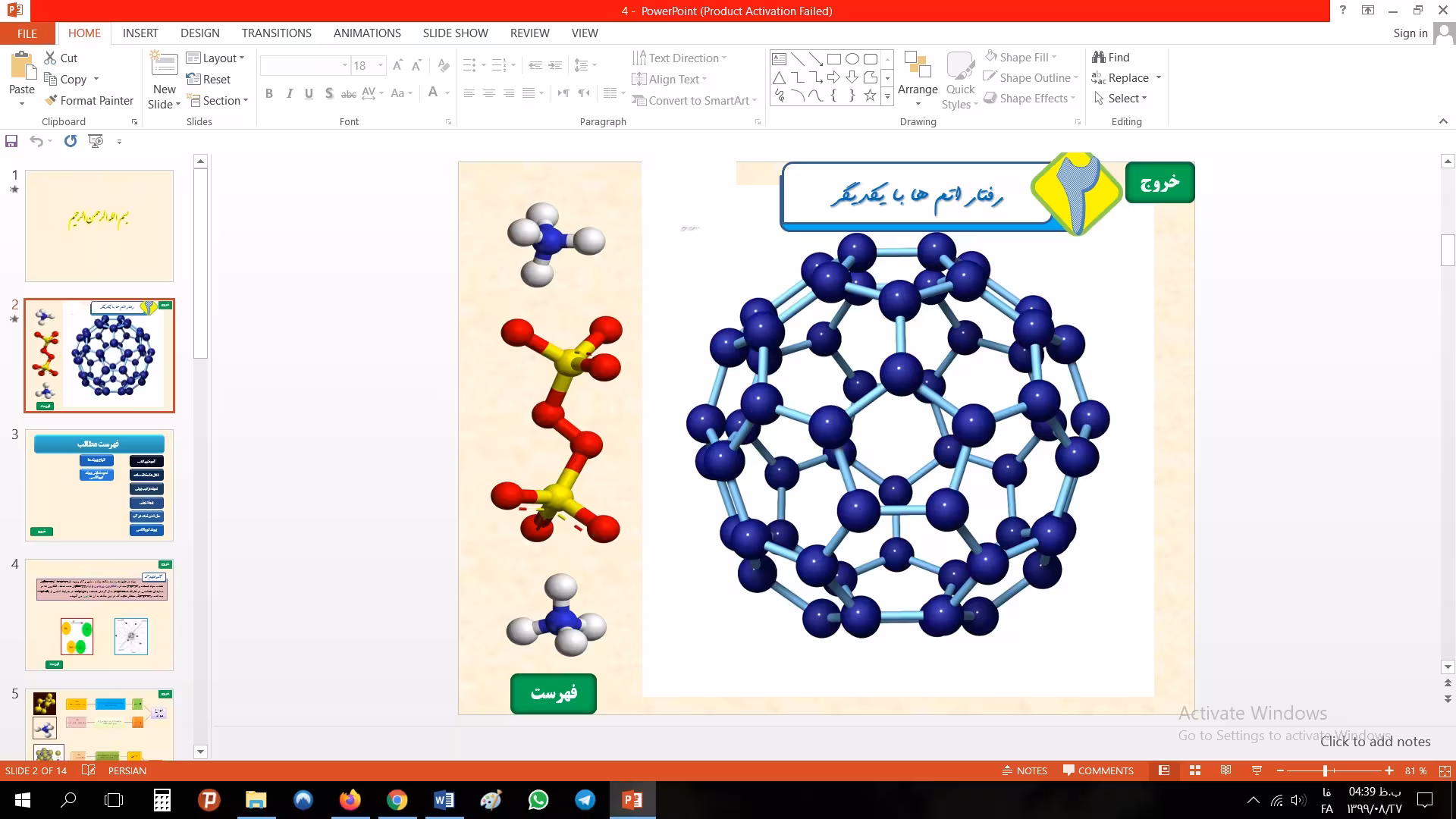Click the NOTES button in status bar
The width and height of the screenshot is (1456, 819).
(1025, 770)
